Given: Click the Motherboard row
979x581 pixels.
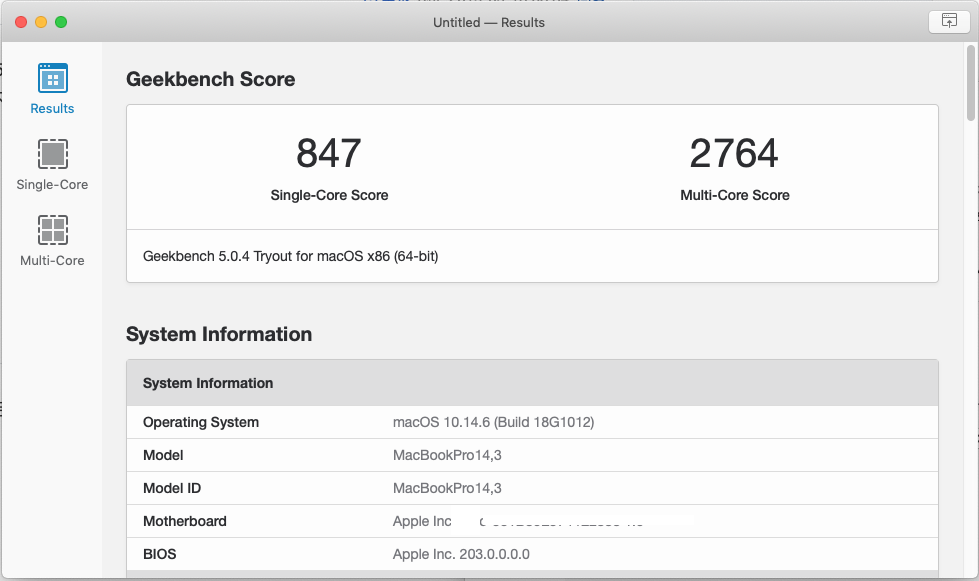Looking at the screenshot, I should point(185,521).
